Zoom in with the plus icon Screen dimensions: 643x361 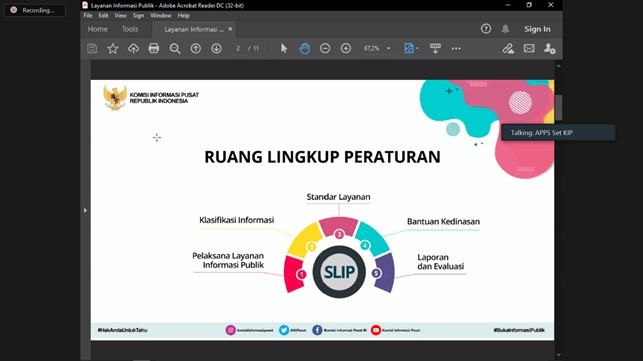346,48
